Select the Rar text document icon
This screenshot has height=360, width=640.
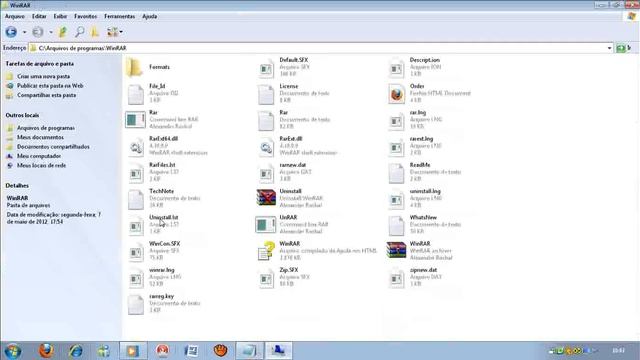[266, 121]
